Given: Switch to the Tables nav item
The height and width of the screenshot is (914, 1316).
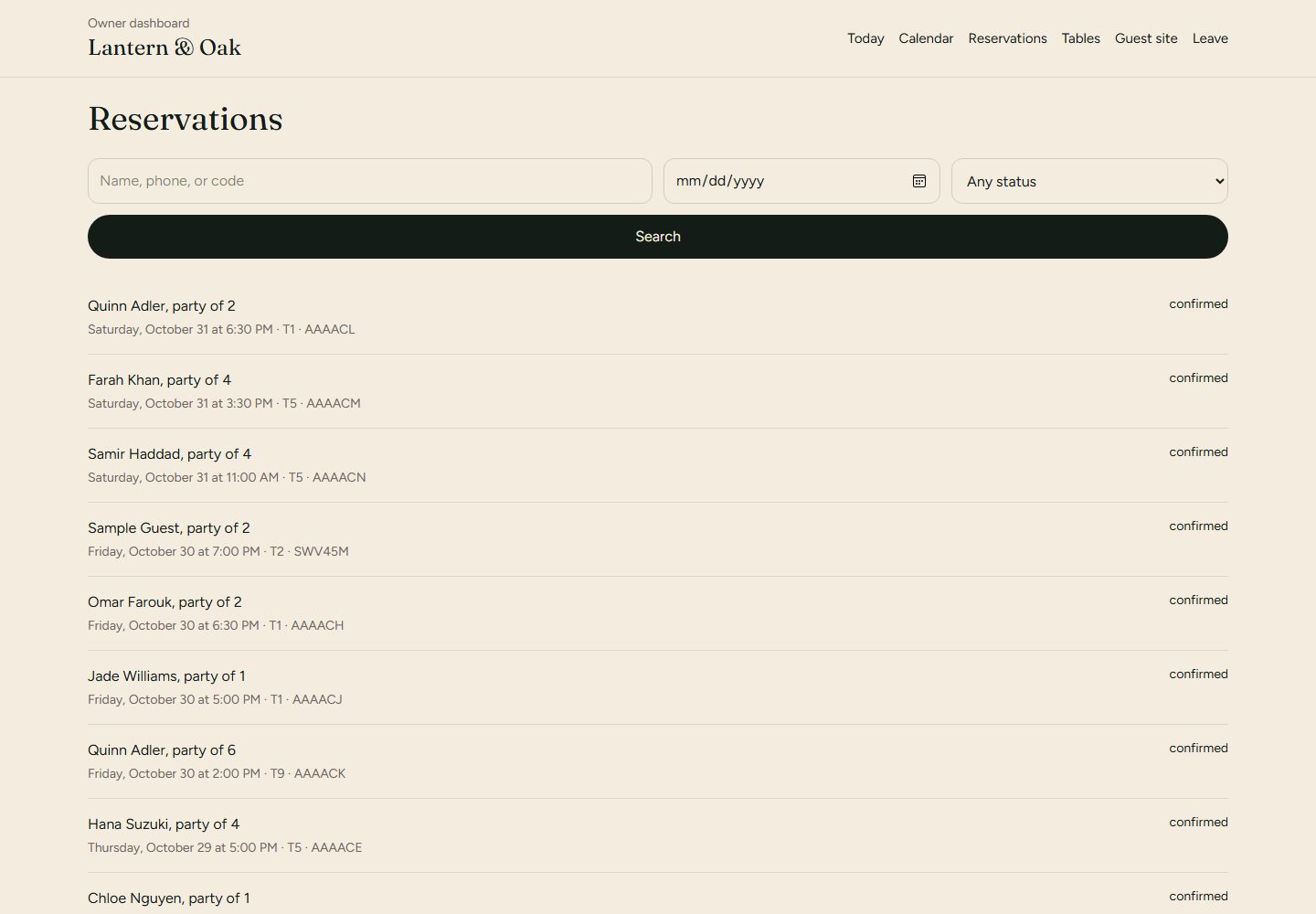Looking at the screenshot, I should coord(1080,38).
